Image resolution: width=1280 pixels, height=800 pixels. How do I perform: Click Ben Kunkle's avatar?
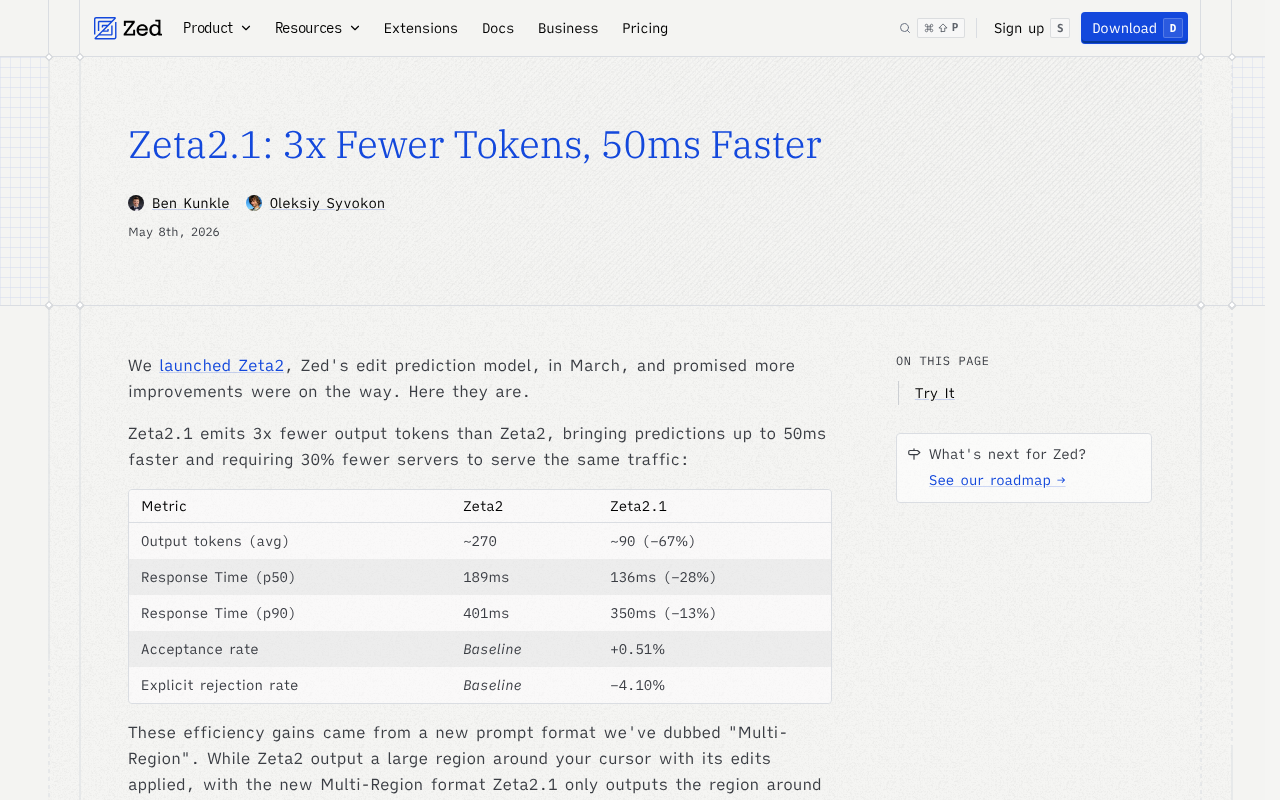[x=136, y=203]
